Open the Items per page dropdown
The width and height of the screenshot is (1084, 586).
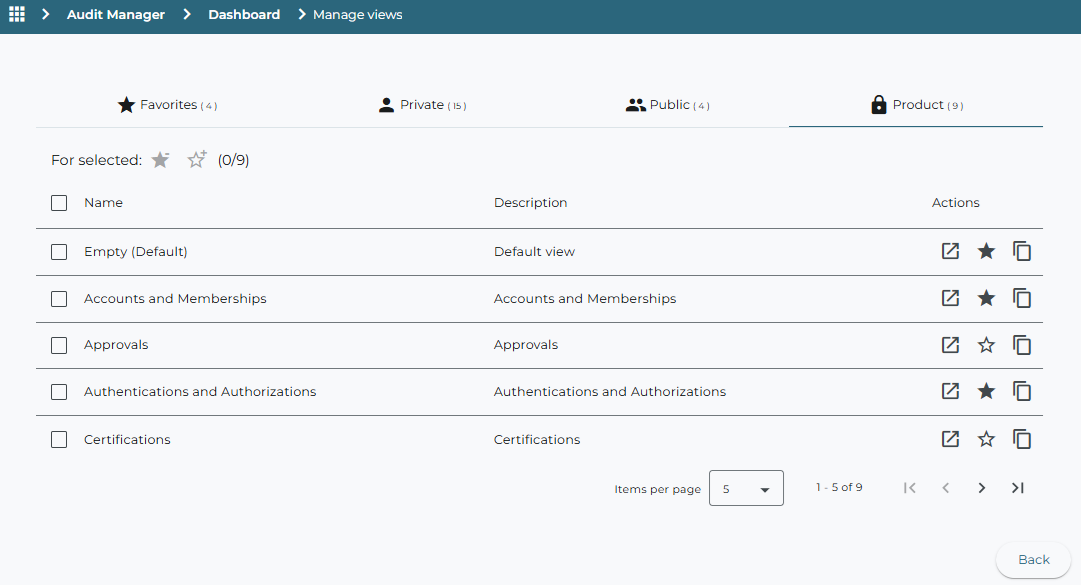click(x=746, y=488)
